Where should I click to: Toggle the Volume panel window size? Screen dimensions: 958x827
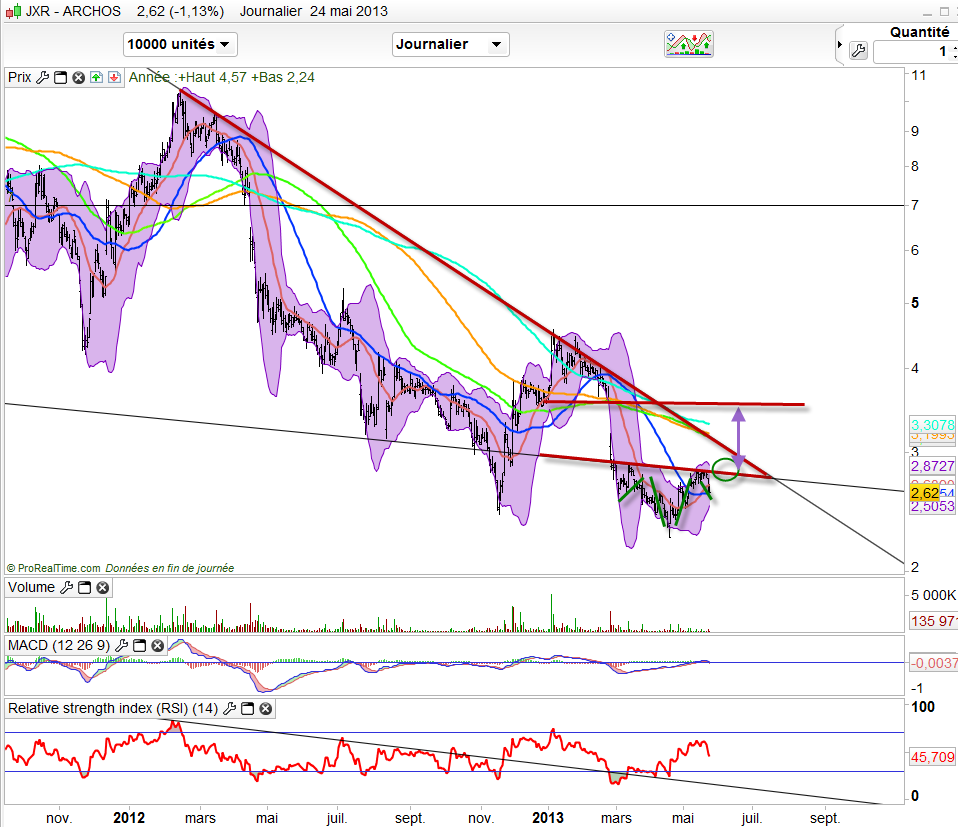[84, 588]
